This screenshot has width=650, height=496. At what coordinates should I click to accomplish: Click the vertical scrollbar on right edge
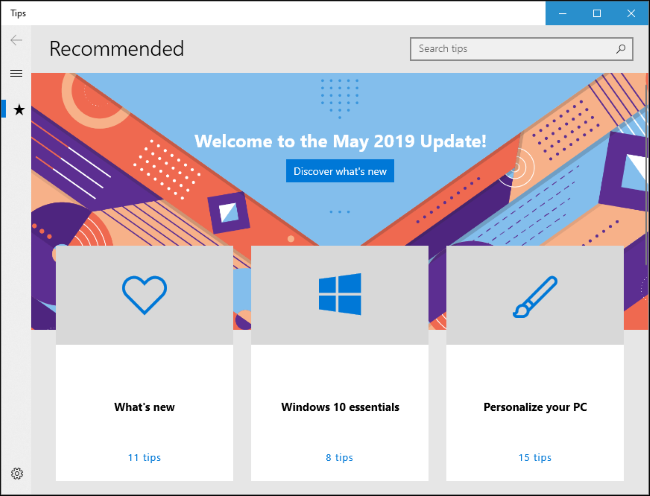pos(647,174)
